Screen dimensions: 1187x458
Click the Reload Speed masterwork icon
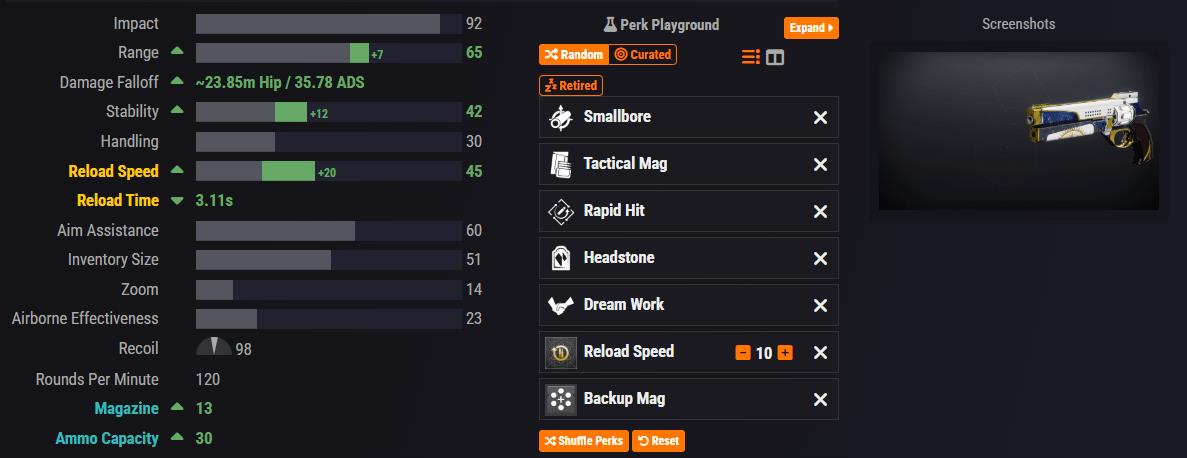point(560,352)
